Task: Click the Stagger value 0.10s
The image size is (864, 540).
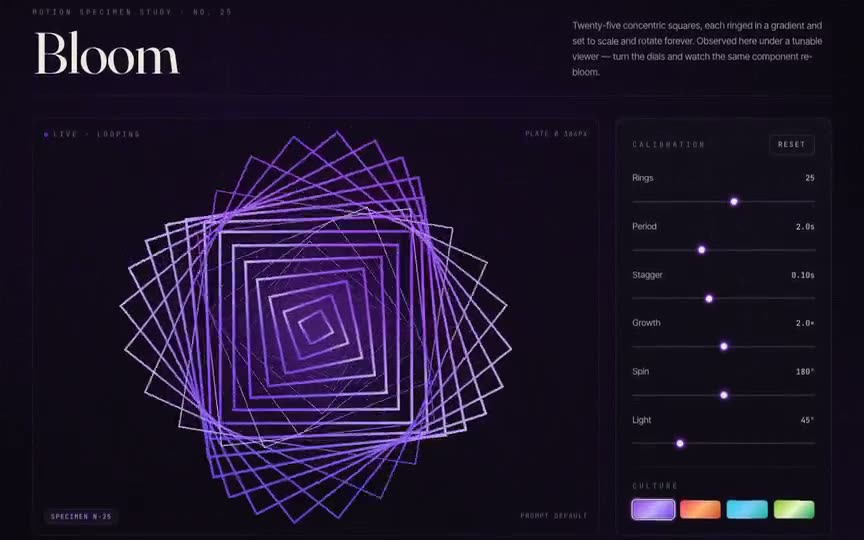Action: (803, 275)
